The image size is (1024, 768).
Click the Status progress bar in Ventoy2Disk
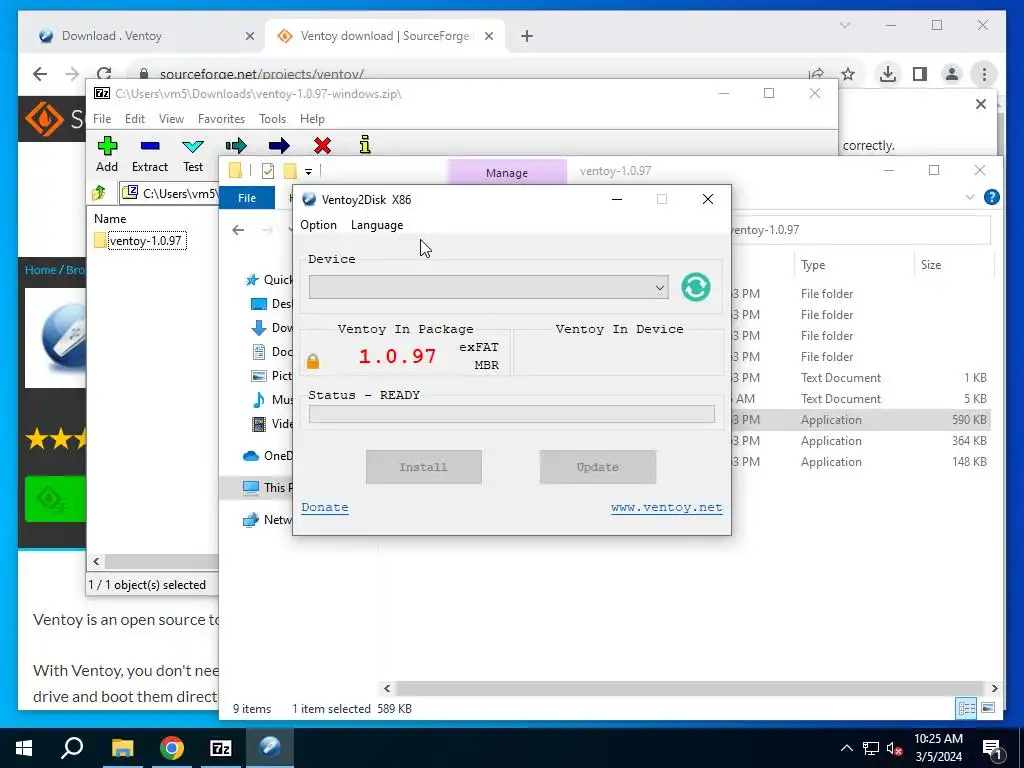[x=511, y=414]
